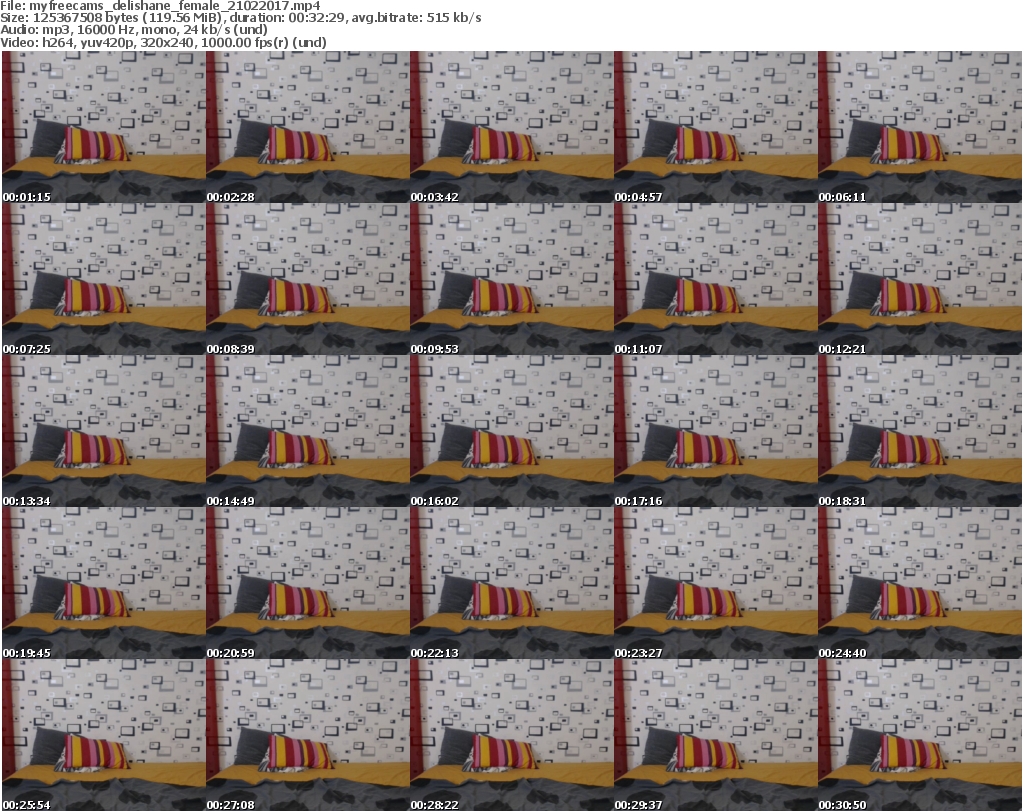This screenshot has width=1024, height=811.
Task: Click the size line showing 119.56 MiB
Action: click(x=241, y=18)
